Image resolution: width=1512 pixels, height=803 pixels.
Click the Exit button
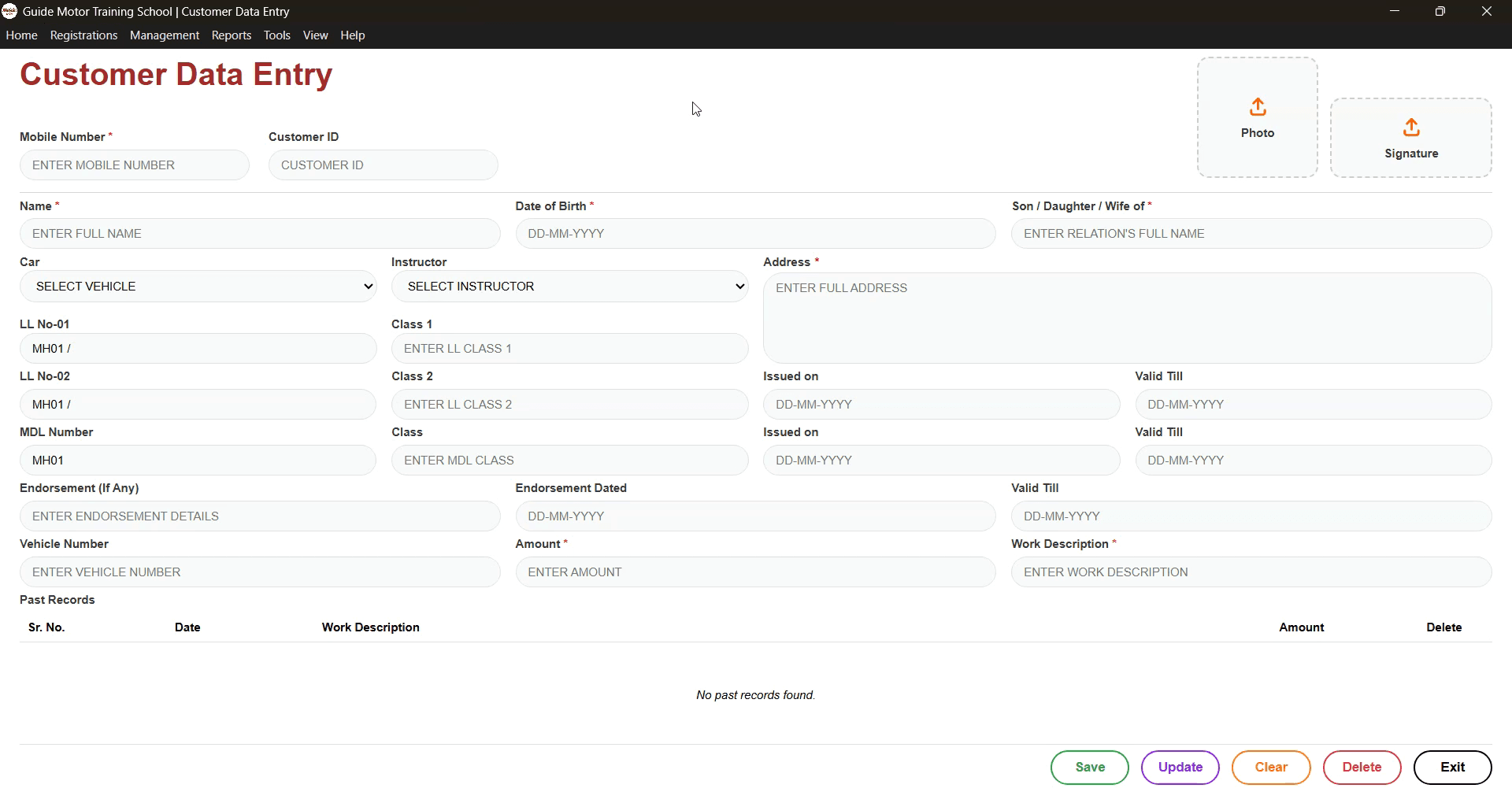coord(1452,767)
